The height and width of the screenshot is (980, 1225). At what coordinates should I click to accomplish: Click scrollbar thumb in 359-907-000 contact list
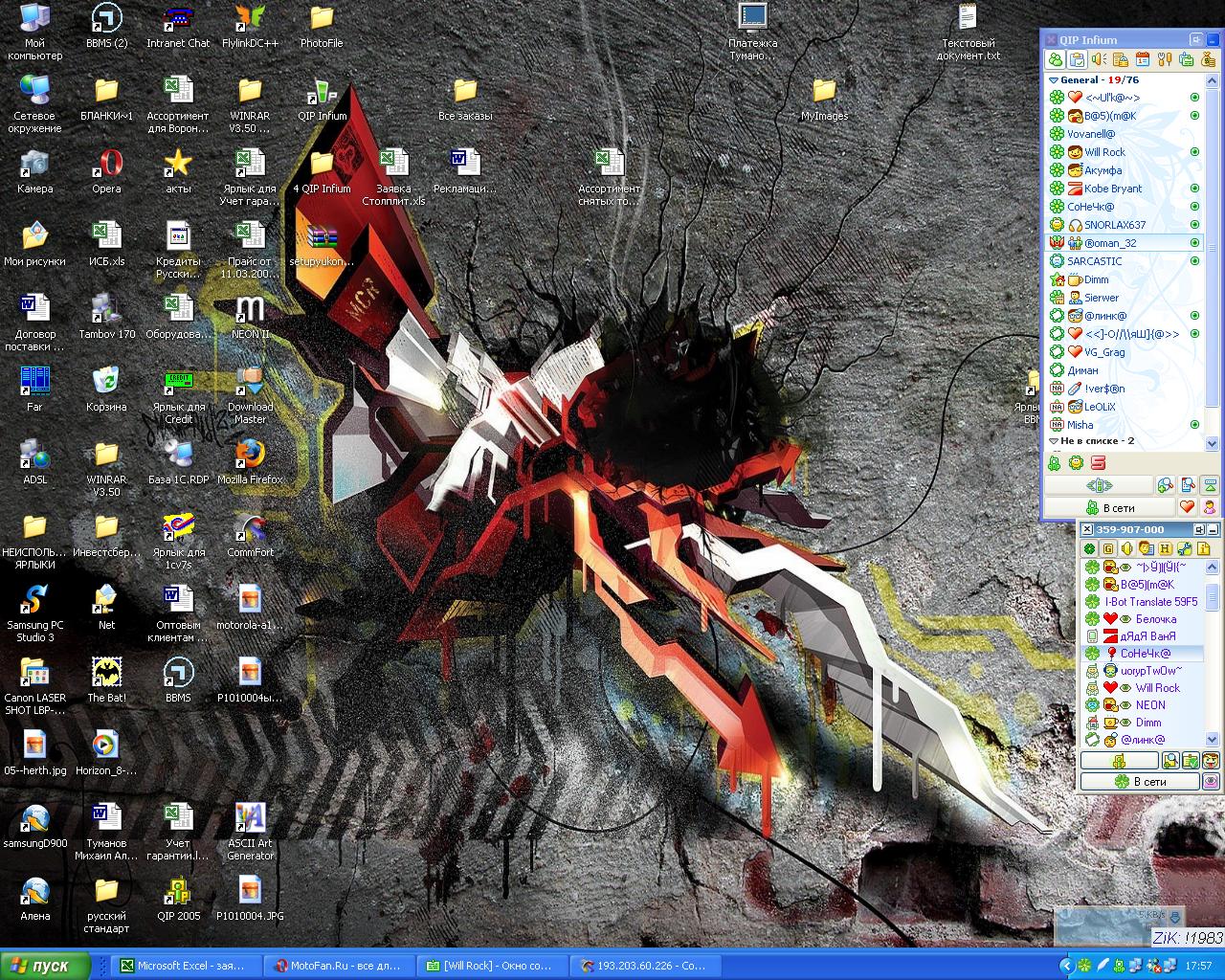[x=1213, y=596]
